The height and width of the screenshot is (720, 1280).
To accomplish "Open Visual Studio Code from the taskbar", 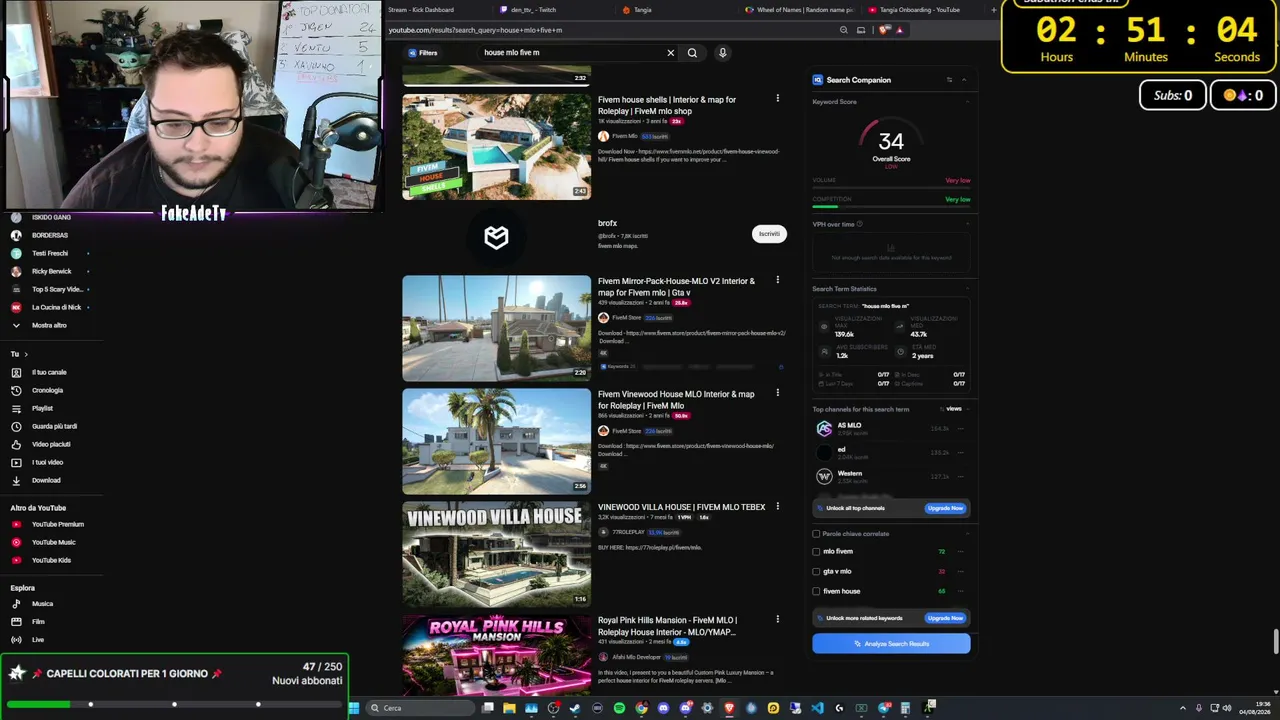I will point(817,708).
